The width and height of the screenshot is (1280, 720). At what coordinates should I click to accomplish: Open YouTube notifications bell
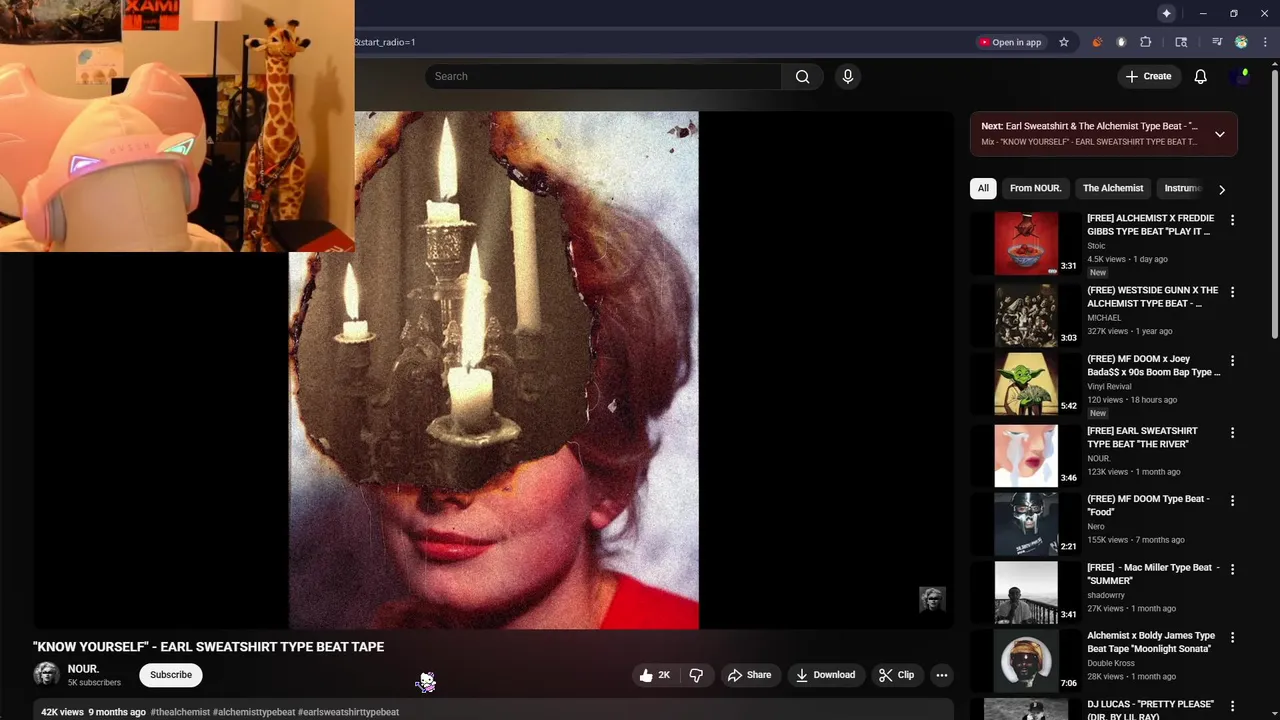tap(1200, 76)
